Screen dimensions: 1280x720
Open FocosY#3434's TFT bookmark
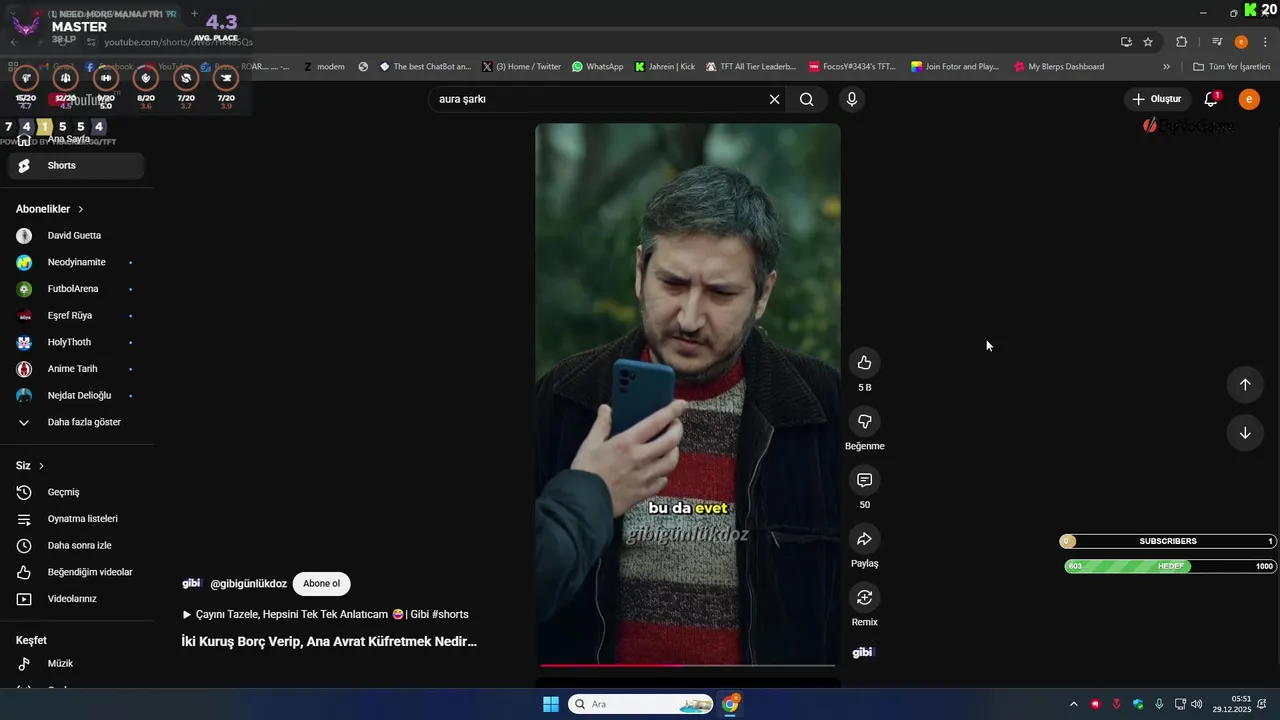pos(852,67)
